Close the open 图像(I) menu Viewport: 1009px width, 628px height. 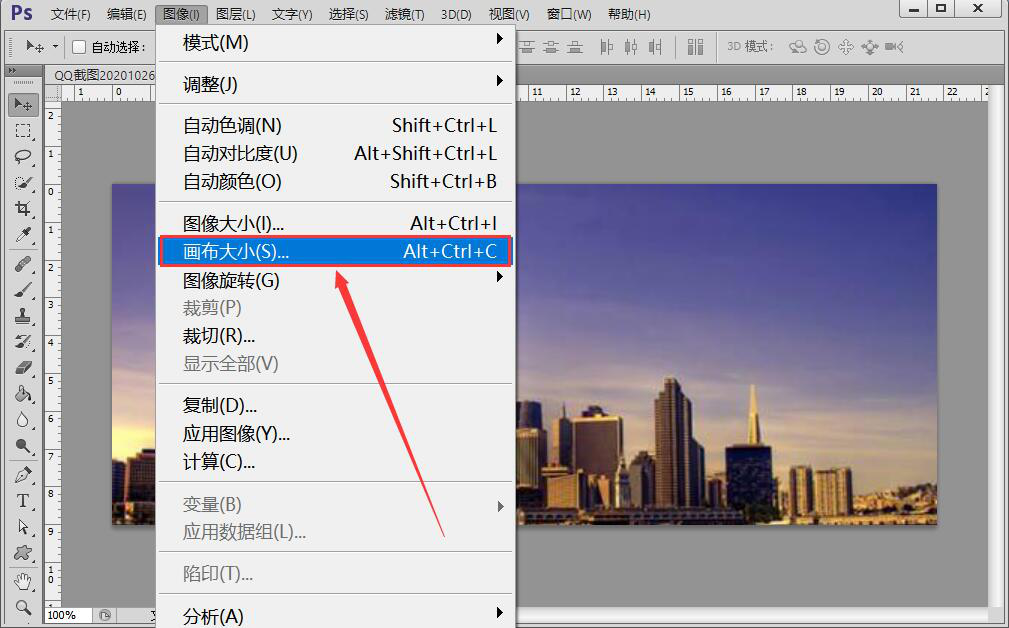click(181, 14)
